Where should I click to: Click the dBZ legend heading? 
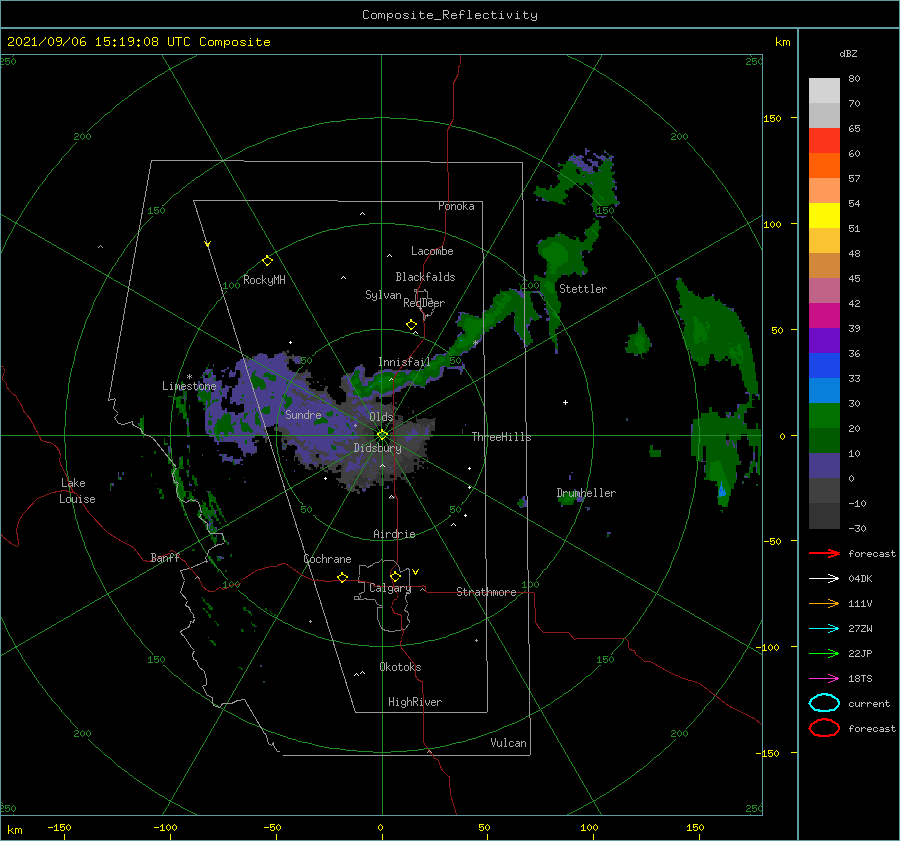(848, 53)
